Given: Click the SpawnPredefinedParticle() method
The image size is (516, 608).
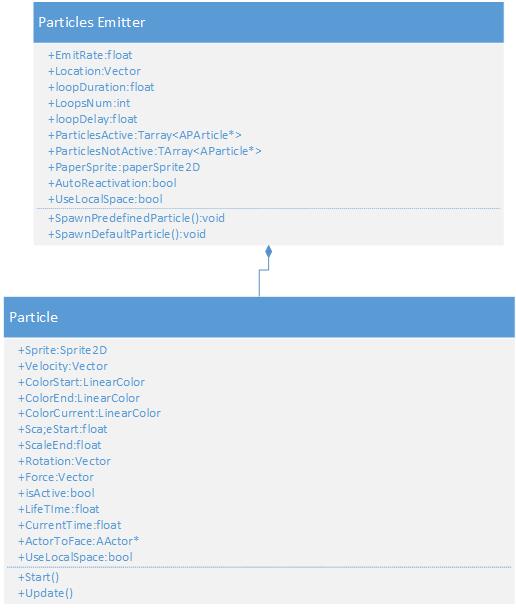Looking at the screenshot, I should (x=136, y=218).
